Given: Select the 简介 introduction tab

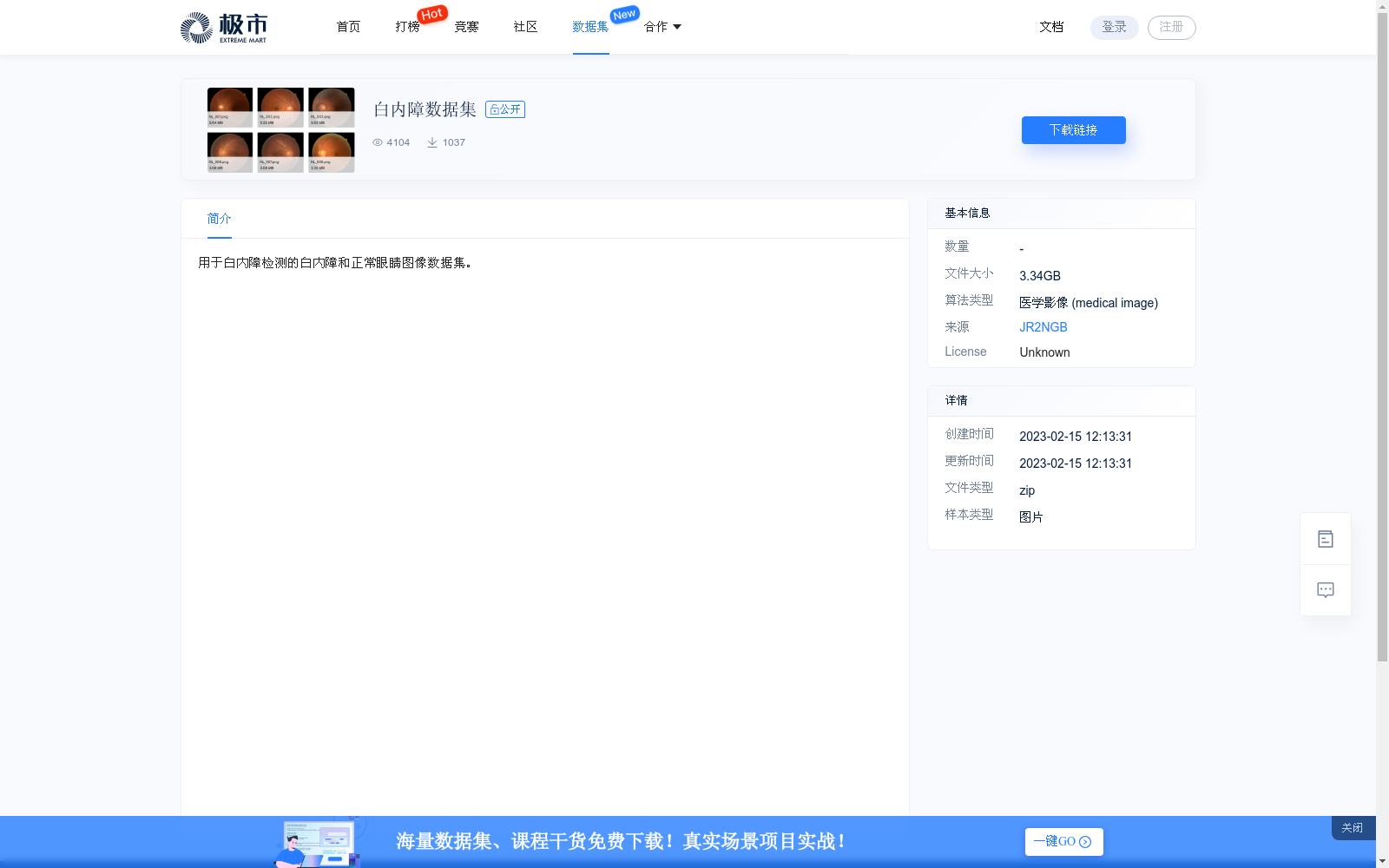Looking at the screenshot, I should click(219, 219).
